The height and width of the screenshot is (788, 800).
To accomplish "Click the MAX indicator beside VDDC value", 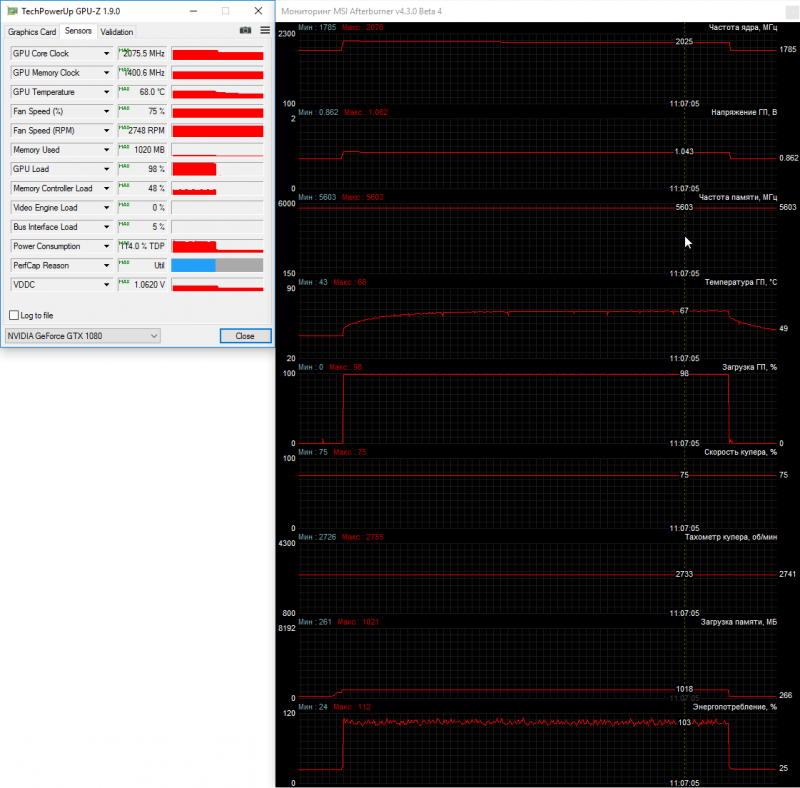I will [123, 282].
